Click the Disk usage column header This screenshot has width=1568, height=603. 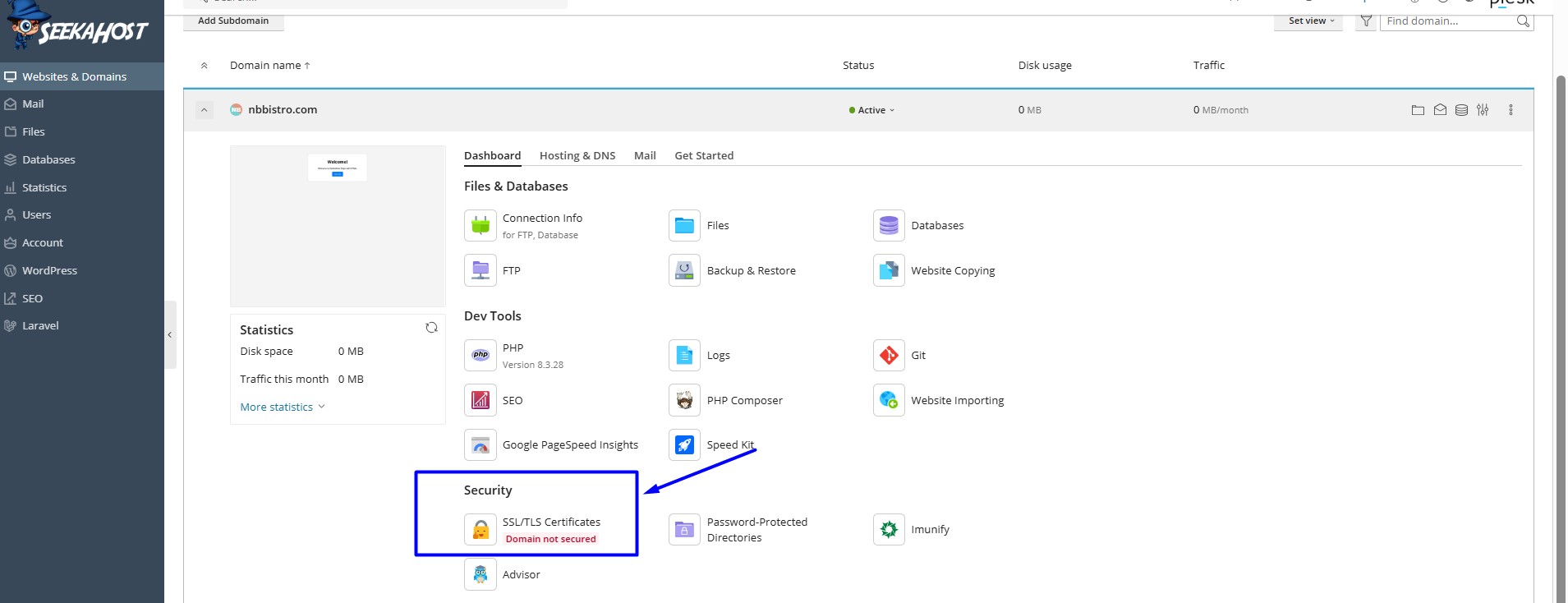tap(1045, 66)
